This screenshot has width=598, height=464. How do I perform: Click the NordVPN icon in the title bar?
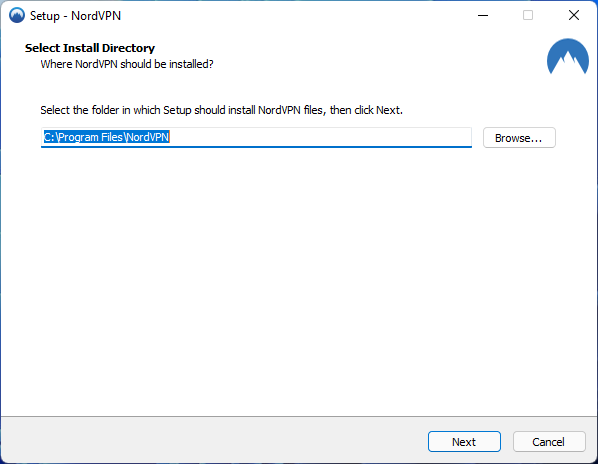(x=17, y=16)
